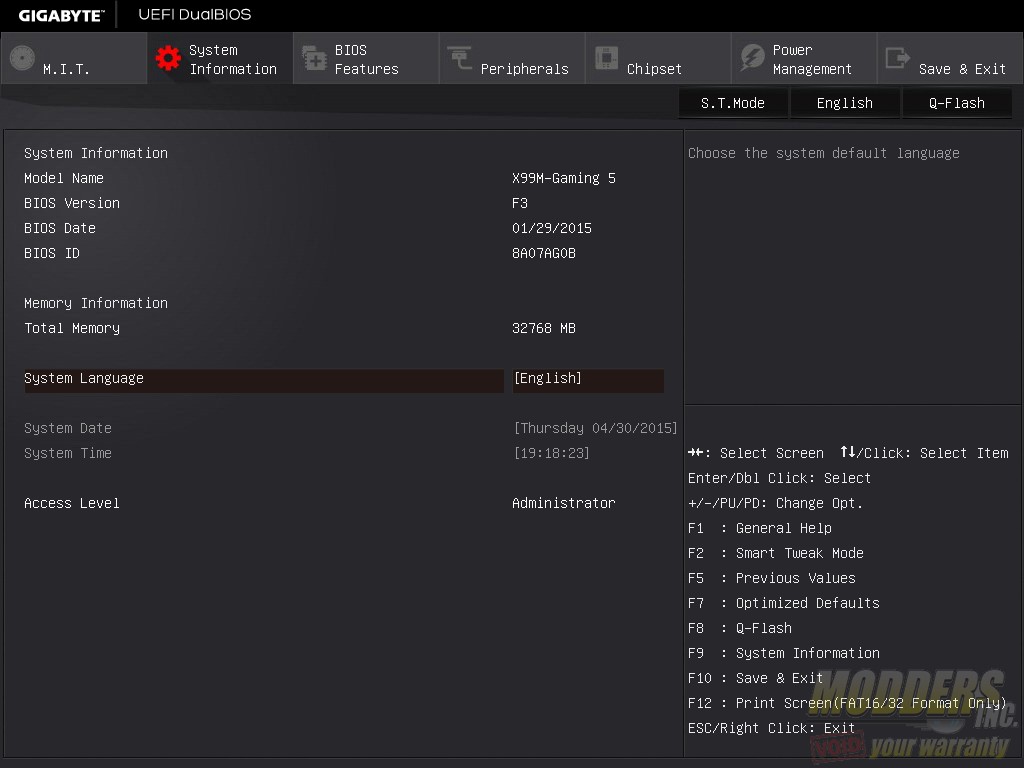Open the Save & Exit tab
1024x768 pixels.
tap(950, 59)
